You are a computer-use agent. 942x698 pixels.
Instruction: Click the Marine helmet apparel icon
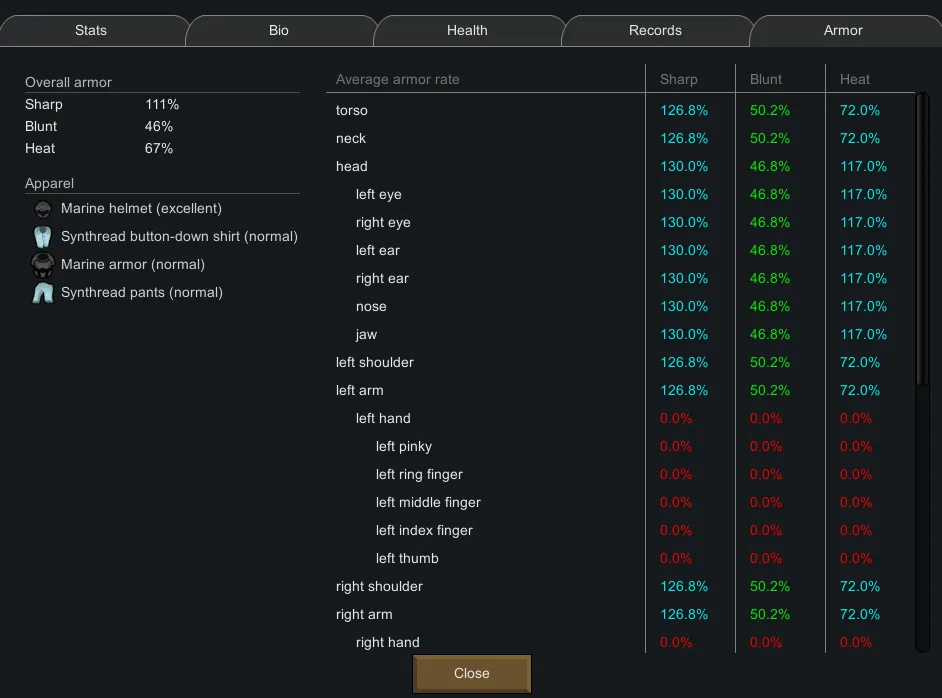(42, 209)
